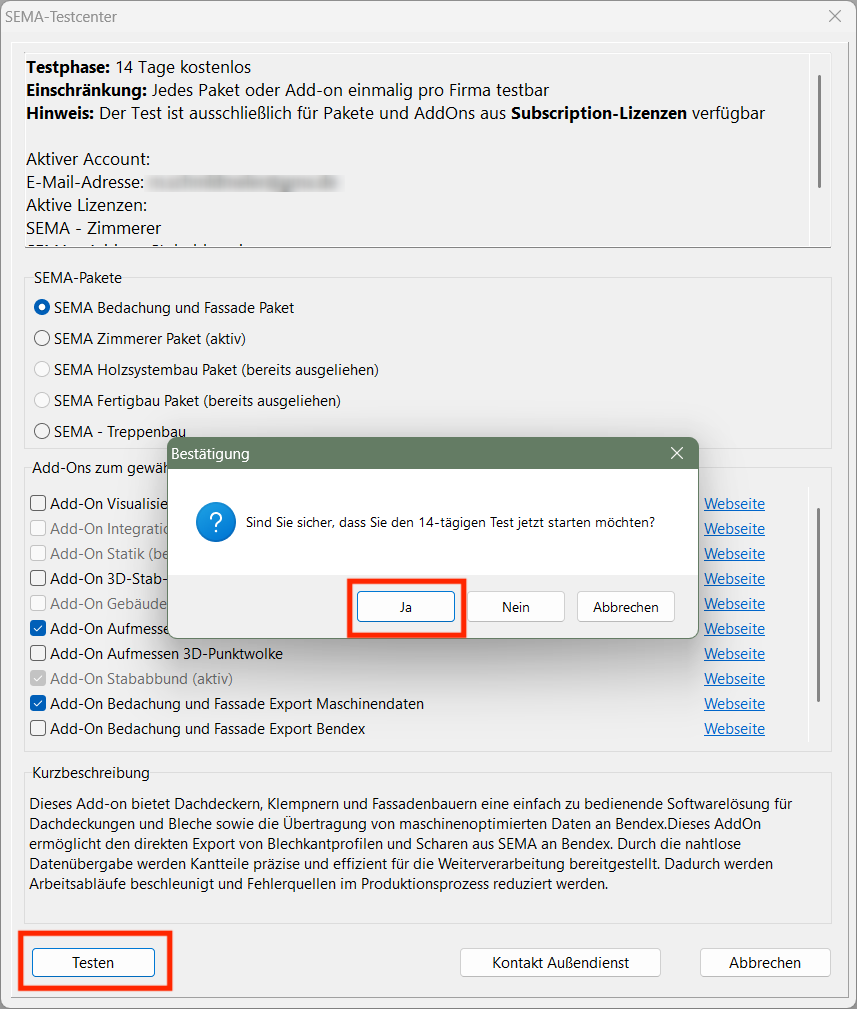The width and height of the screenshot is (857, 1009).
Task: Select the SEMA - Treppenbau radio button
Action: coord(42,432)
